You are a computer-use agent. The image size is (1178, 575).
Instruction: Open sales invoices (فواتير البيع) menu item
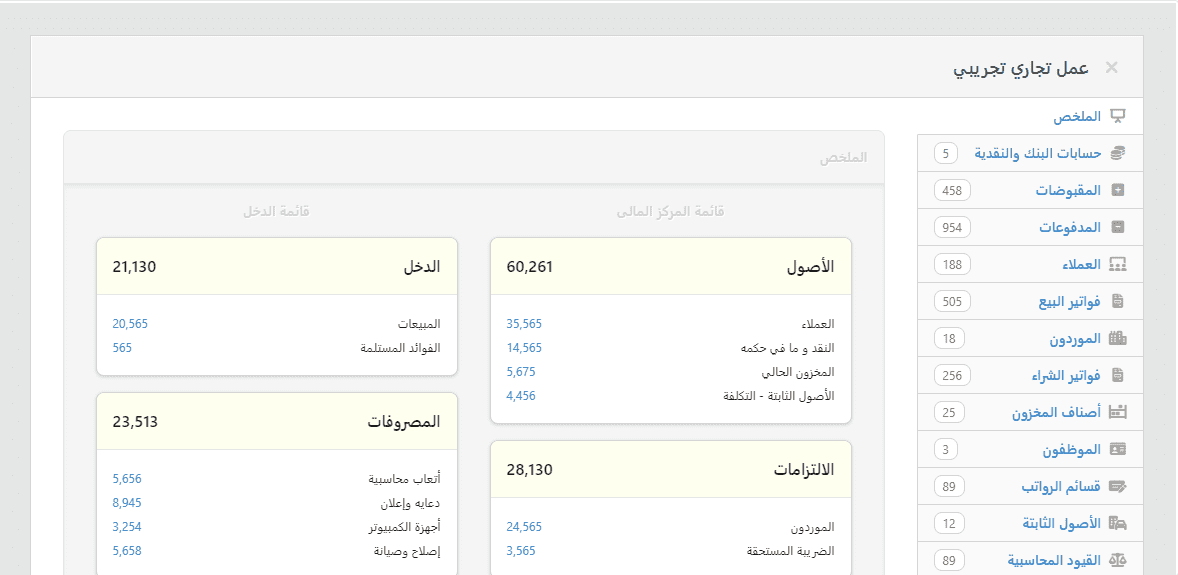click(1067, 301)
